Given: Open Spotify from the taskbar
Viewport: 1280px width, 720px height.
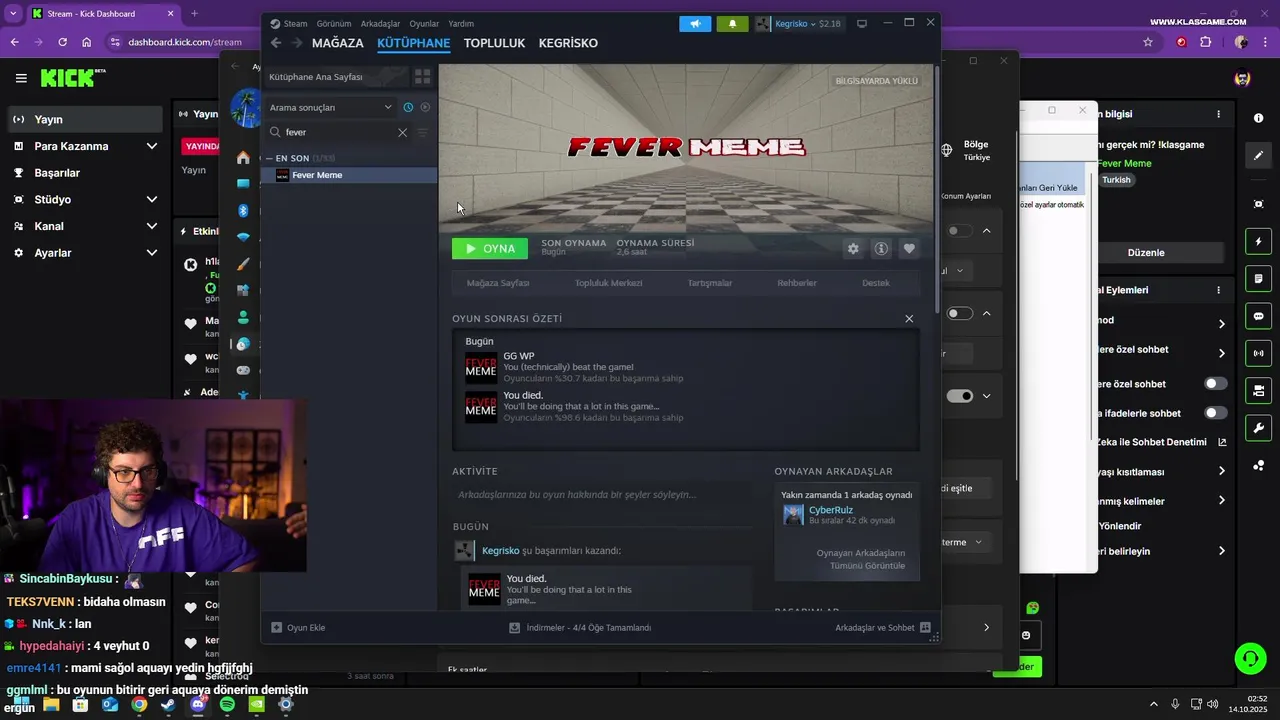Looking at the screenshot, I should pos(227,705).
